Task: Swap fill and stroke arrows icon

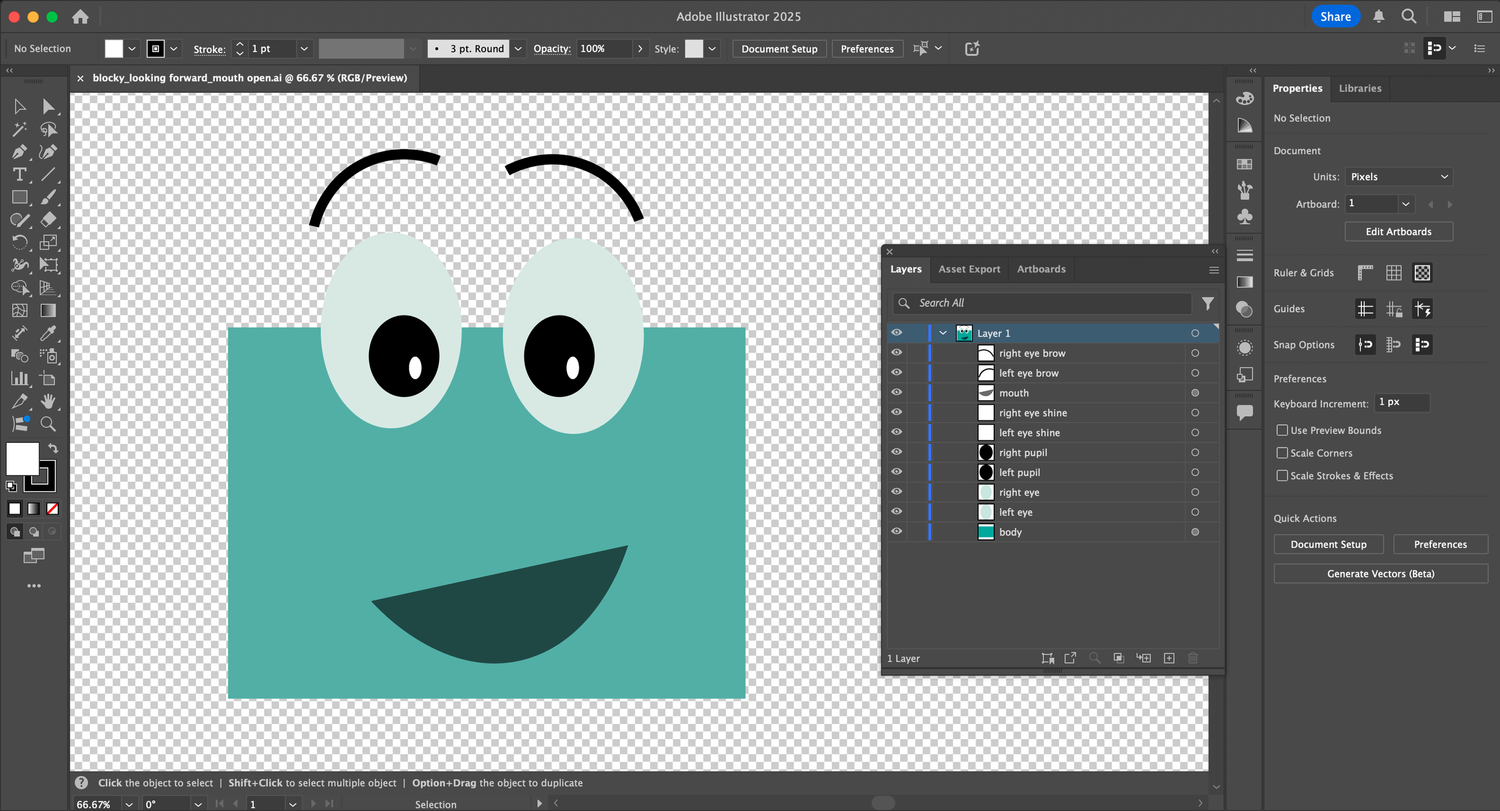Action: coord(53,449)
